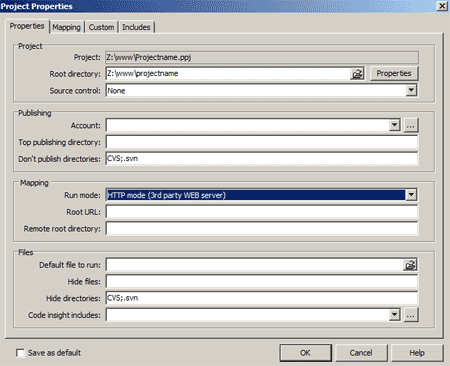Toggle the Save as default checkbox
The image size is (450, 366).
pos(20,353)
